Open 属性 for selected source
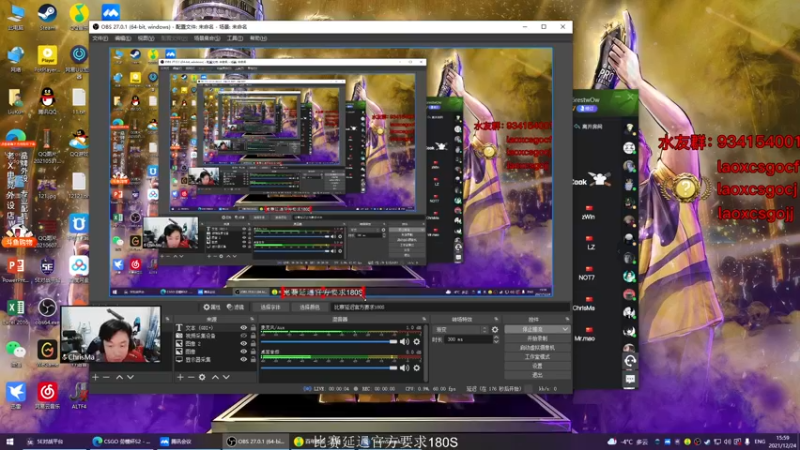Screen dimensions: 800x450 coord(212,307)
